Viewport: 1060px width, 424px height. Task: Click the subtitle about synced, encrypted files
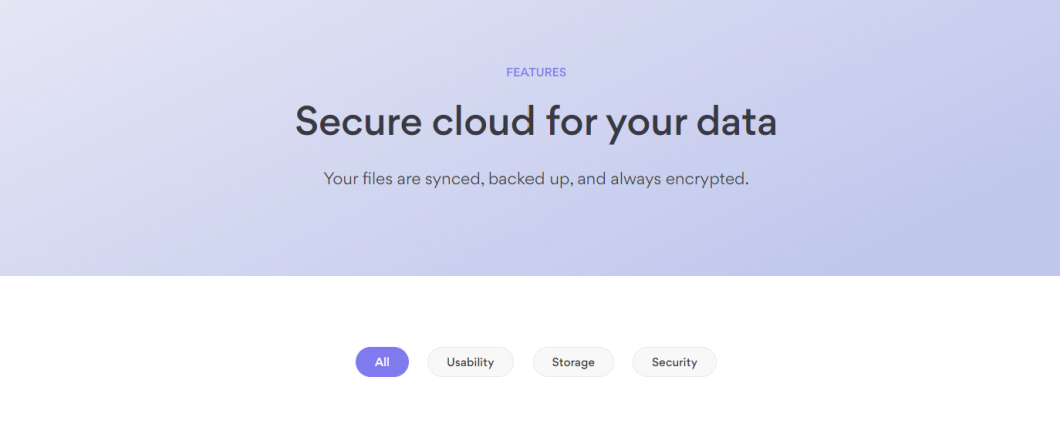[x=536, y=179]
